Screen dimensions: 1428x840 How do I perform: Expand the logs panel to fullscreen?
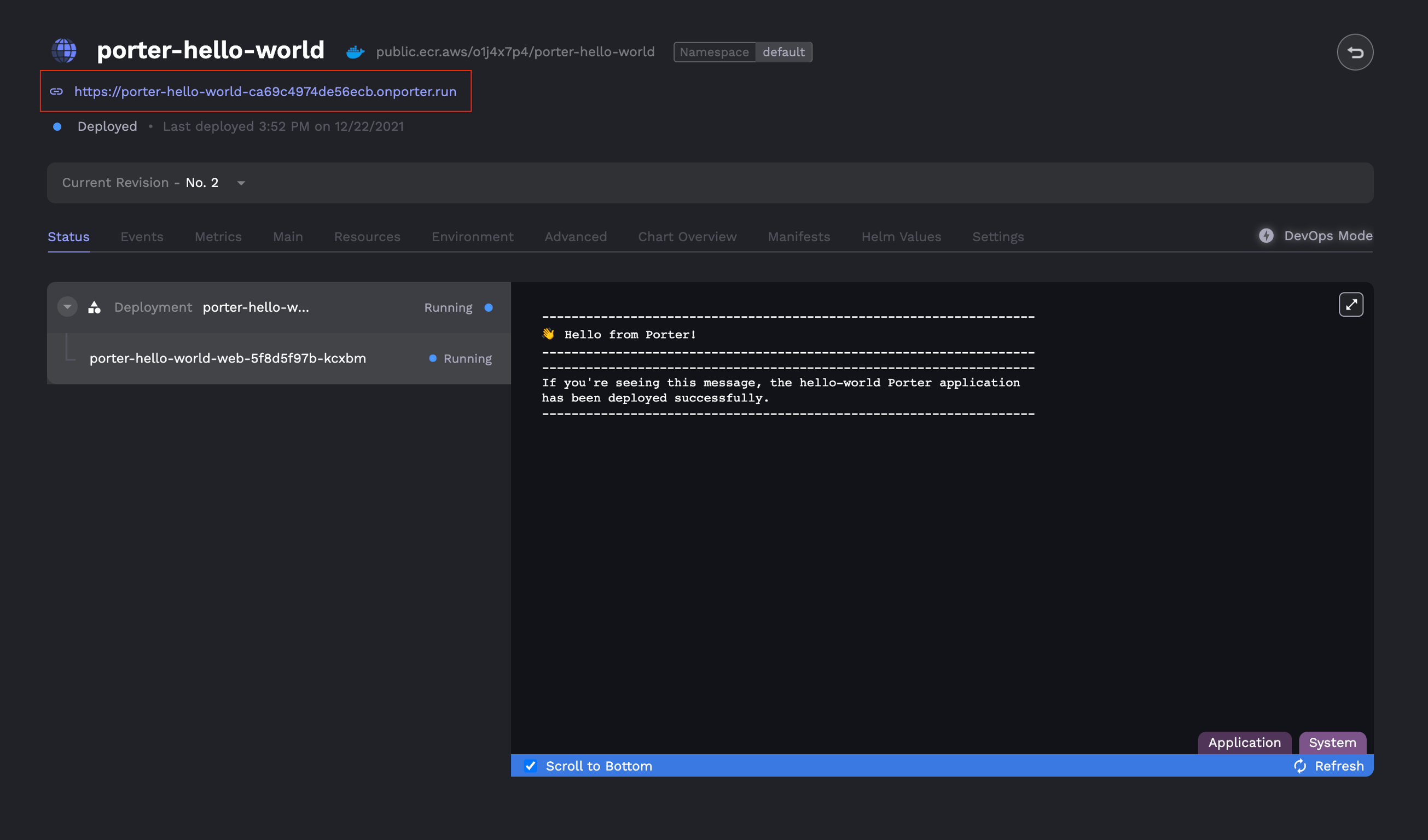coord(1351,305)
